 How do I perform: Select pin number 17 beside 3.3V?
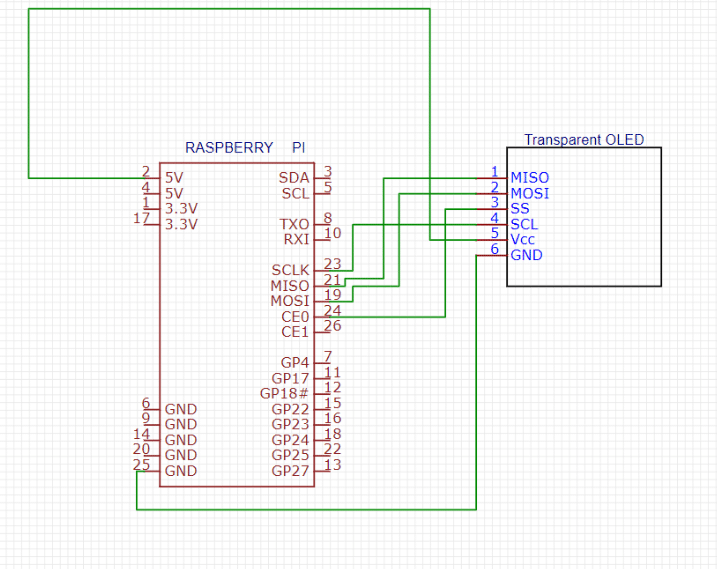pyautogui.click(x=141, y=218)
